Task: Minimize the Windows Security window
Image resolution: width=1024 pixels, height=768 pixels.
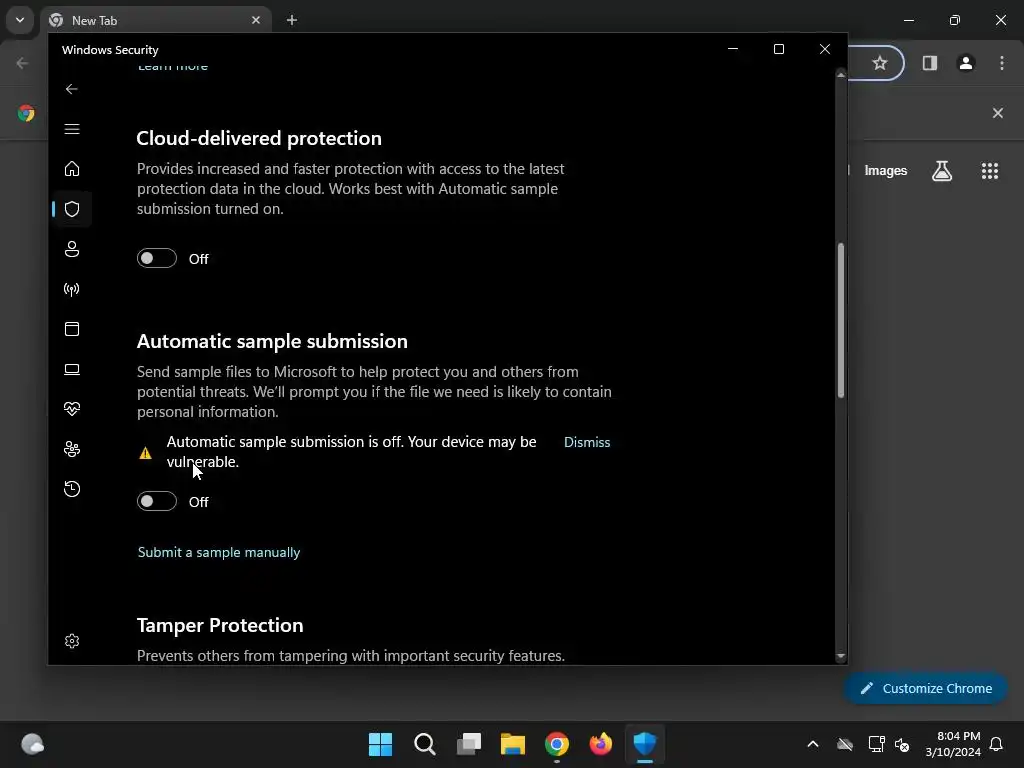Action: tap(733, 50)
